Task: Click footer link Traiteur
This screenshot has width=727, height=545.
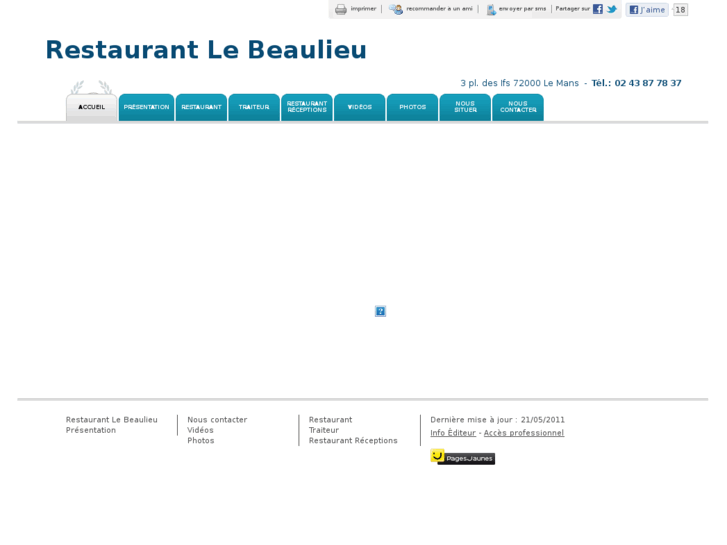Action: pos(324,430)
